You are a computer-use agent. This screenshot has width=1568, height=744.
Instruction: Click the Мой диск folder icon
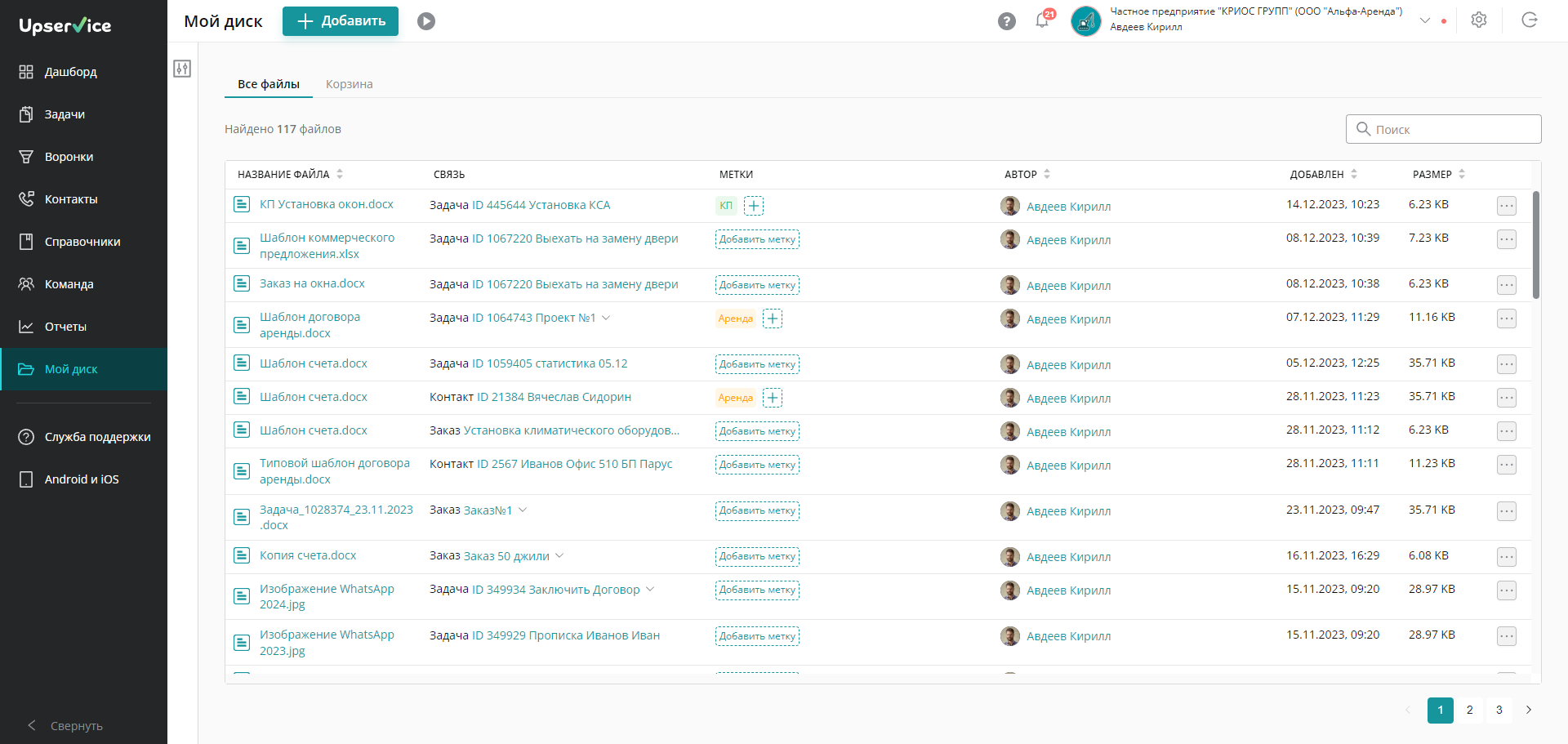26,369
